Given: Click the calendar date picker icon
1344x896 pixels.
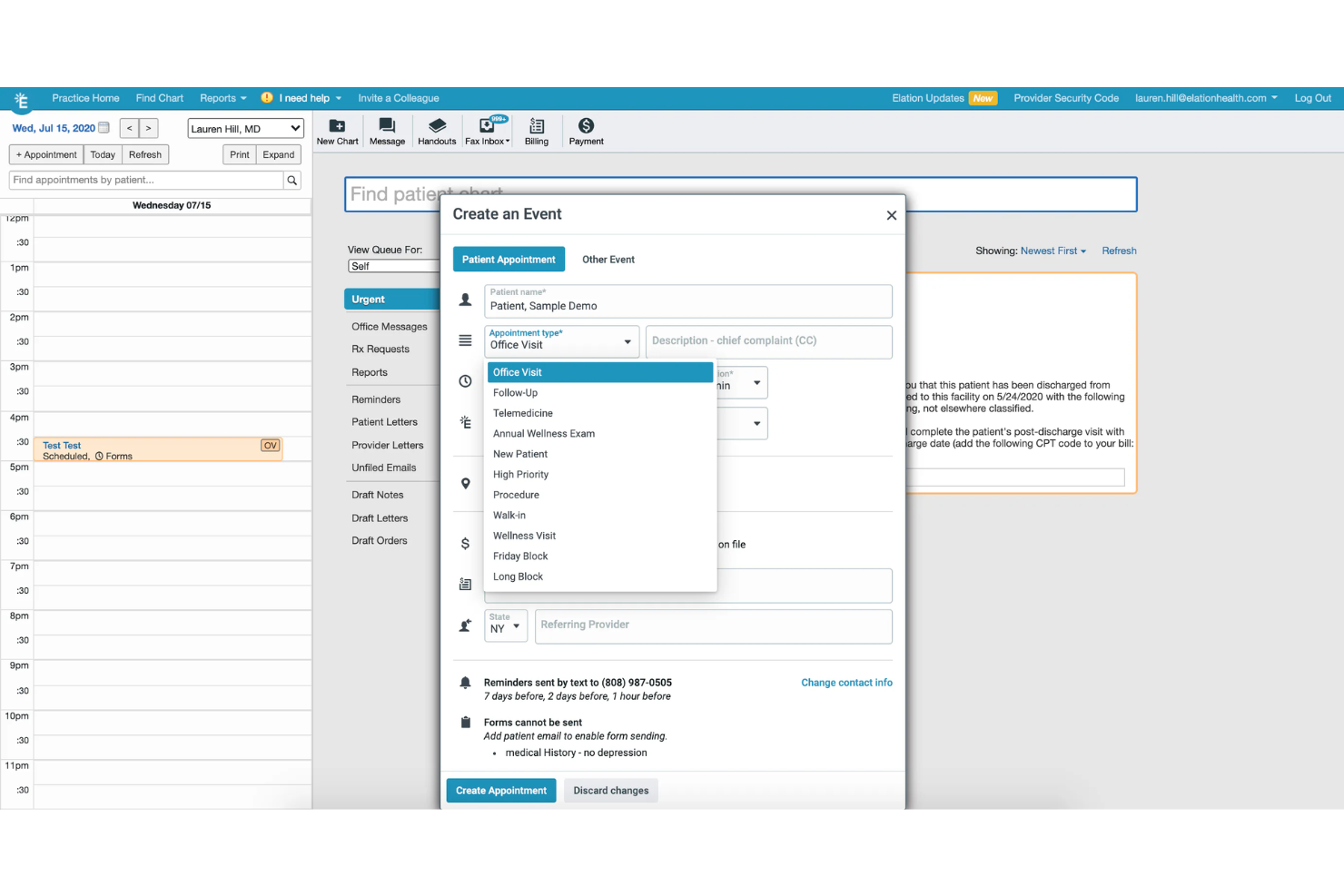Looking at the screenshot, I should click(104, 128).
